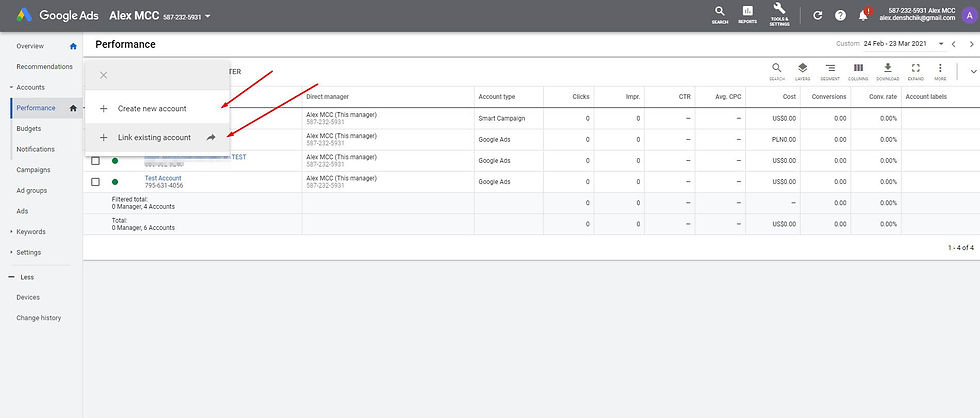The height and width of the screenshot is (418, 980).
Task: Open the Reports icon in header
Action: click(x=748, y=15)
